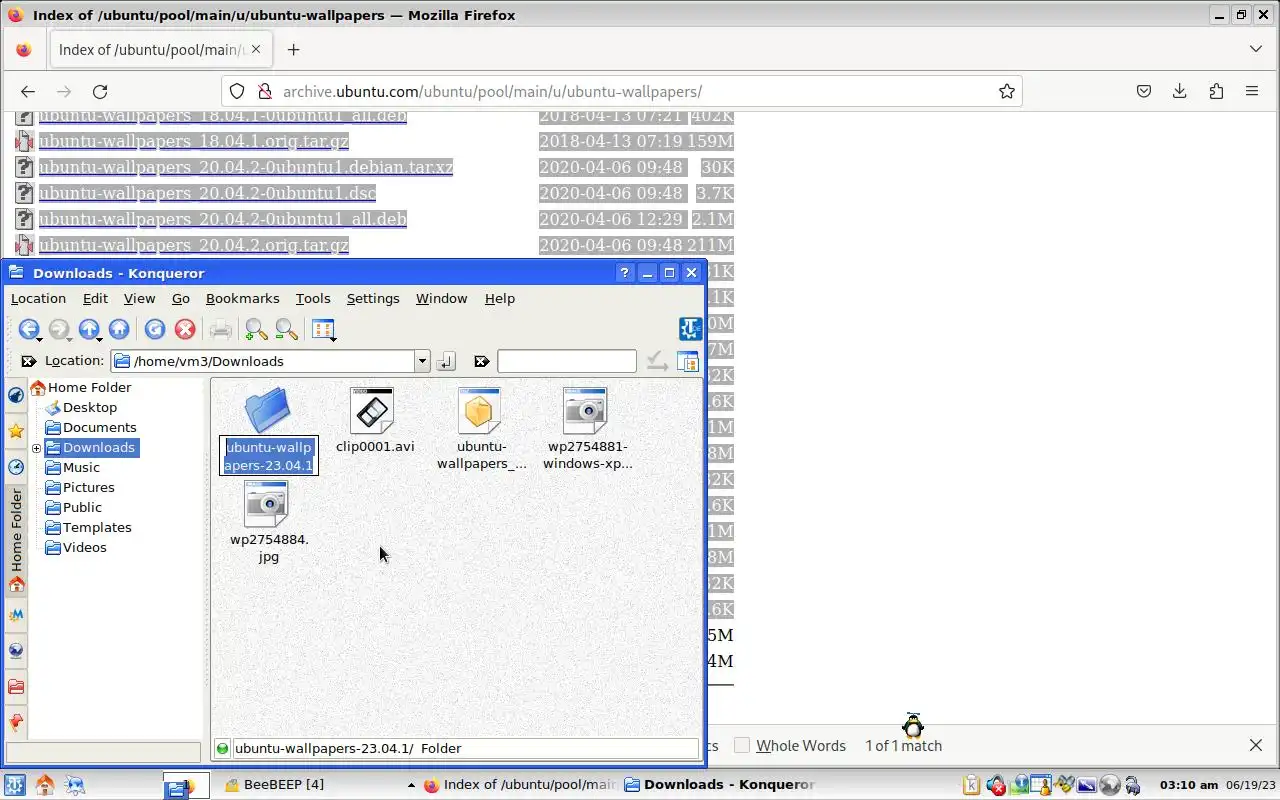Select Videos in the Home Folder tree

pyautogui.click(x=84, y=547)
